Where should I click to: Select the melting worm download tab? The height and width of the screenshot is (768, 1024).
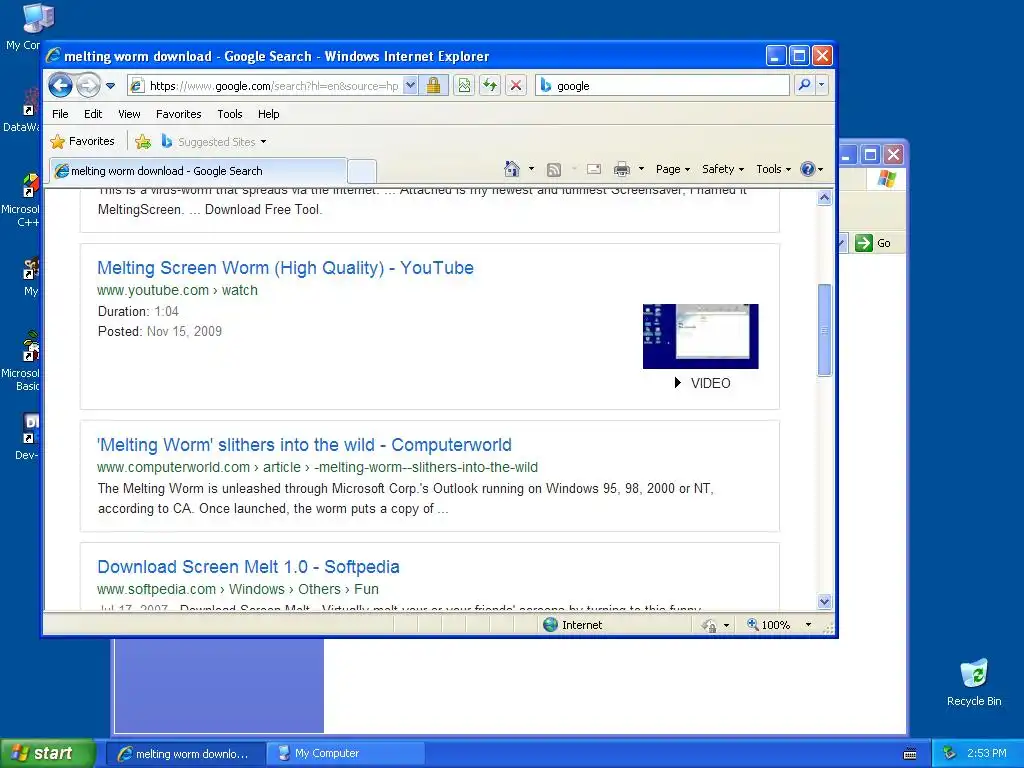(x=198, y=171)
